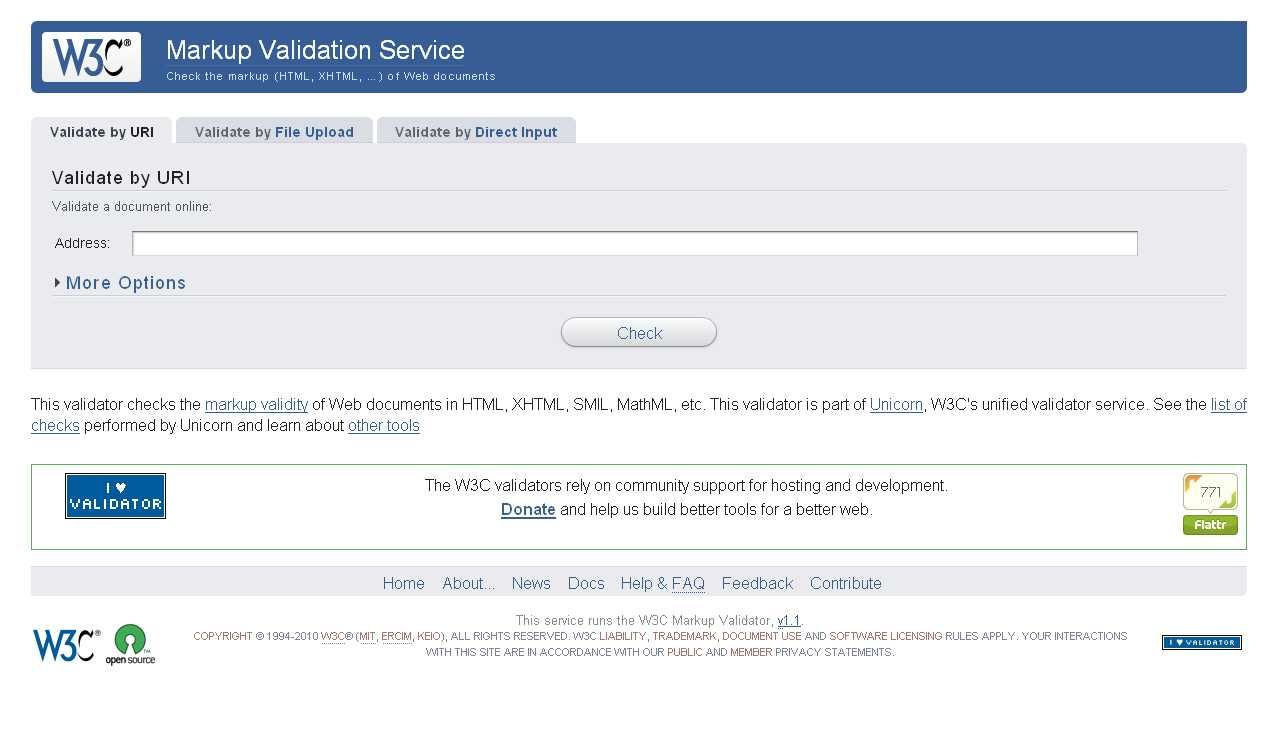
Task: Open the markup validity link
Action: pos(256,405)
